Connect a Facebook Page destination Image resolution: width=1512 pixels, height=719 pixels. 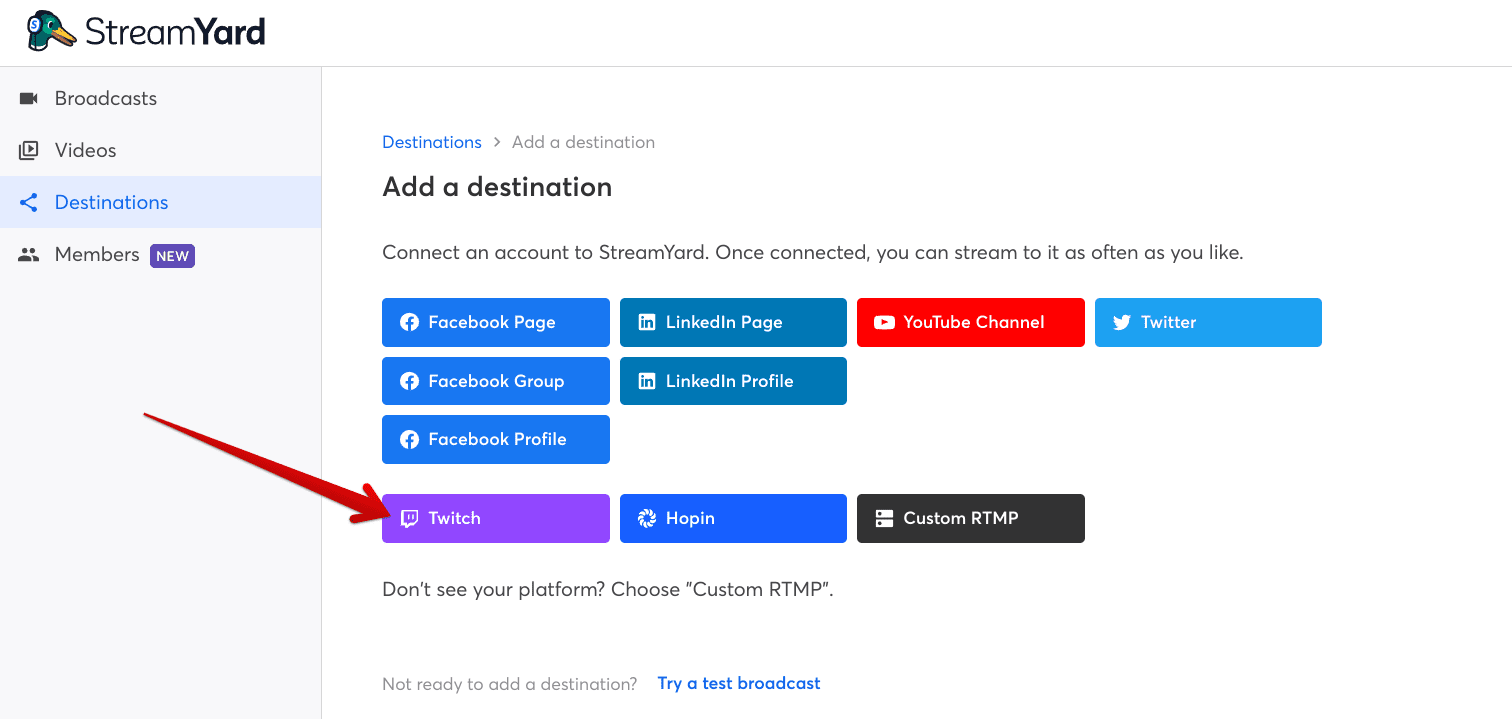click(x=496, y=322)
